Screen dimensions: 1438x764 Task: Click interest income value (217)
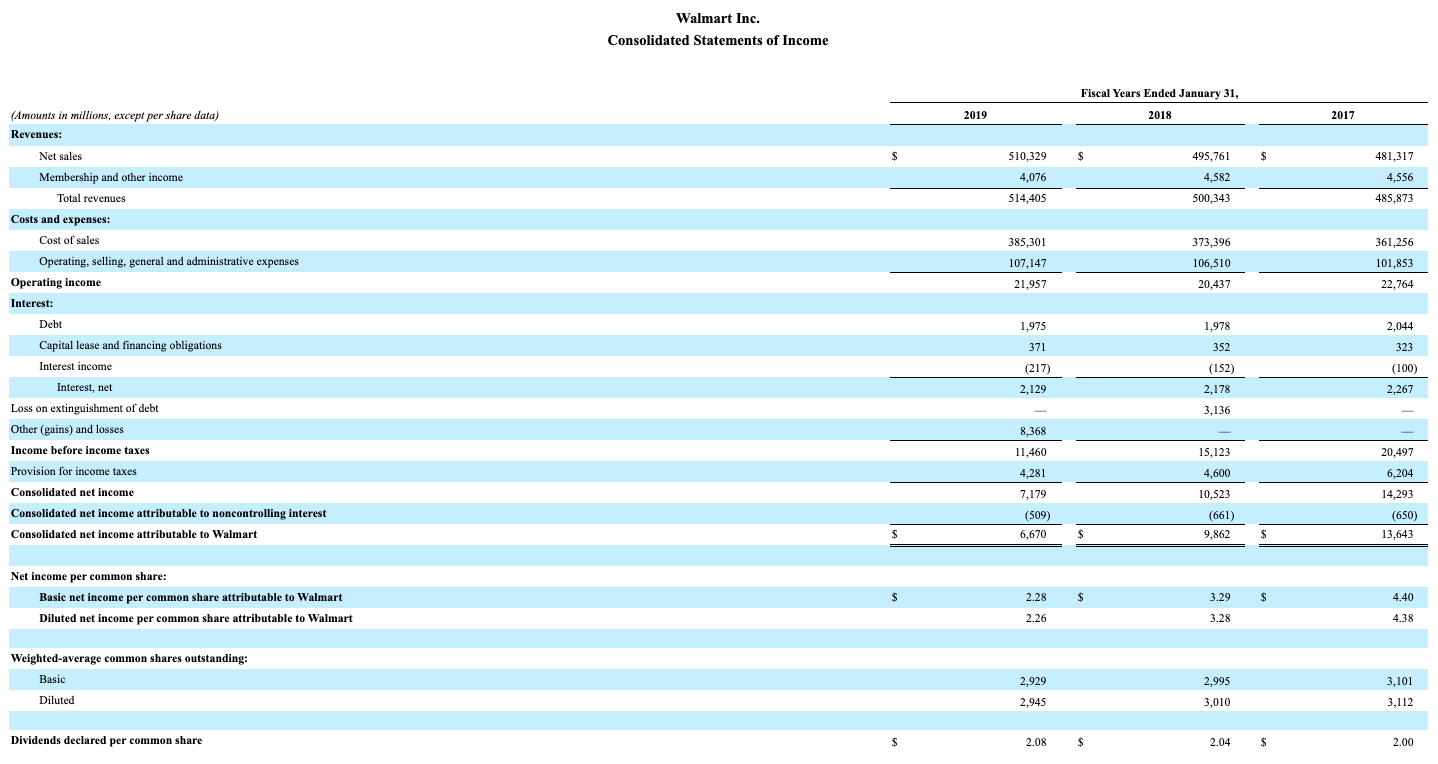1035,368
